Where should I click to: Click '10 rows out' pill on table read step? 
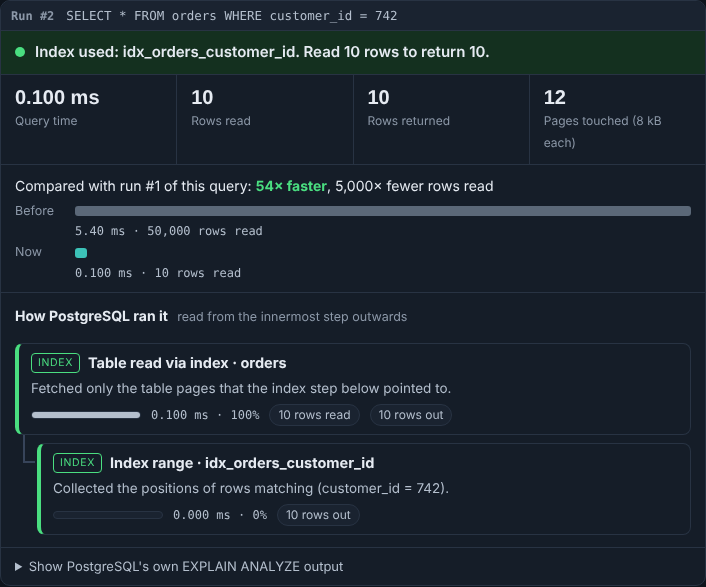411,415
